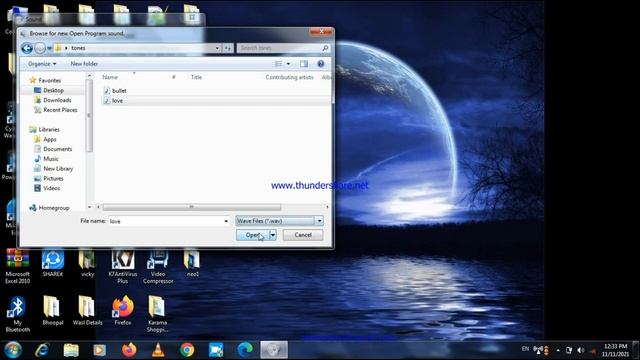Screen dimensions: 640x360
Task: Open the media player taskbar icon
Action: [x=100, y=350]
